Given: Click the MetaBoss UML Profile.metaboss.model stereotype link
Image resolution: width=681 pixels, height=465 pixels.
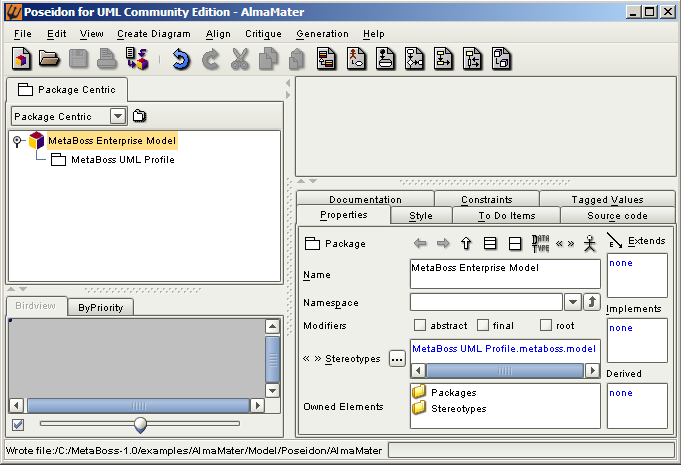Looking at the screenshot, I should point(504,348).
